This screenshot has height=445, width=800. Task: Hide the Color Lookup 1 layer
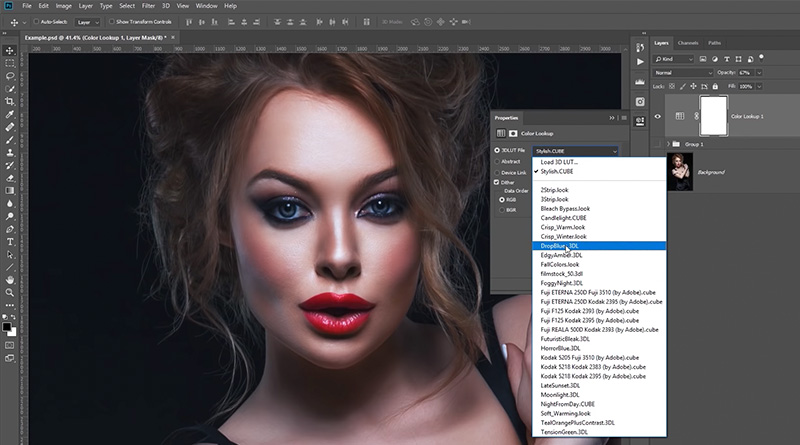pyautogui.click(x=657, y=116)
